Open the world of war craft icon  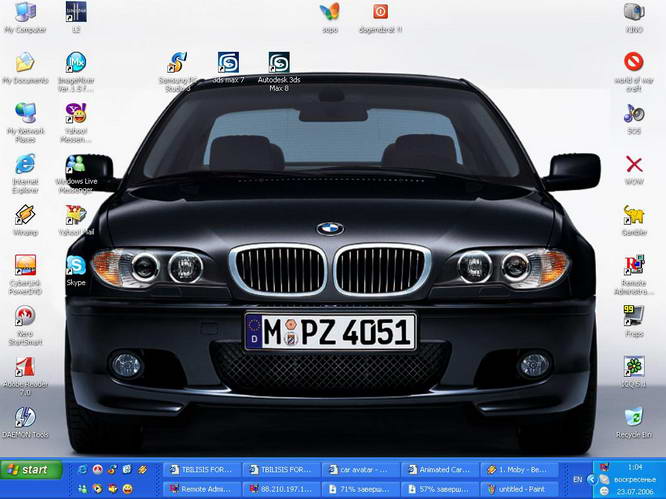pyautogui.click(x=634, y=71)
